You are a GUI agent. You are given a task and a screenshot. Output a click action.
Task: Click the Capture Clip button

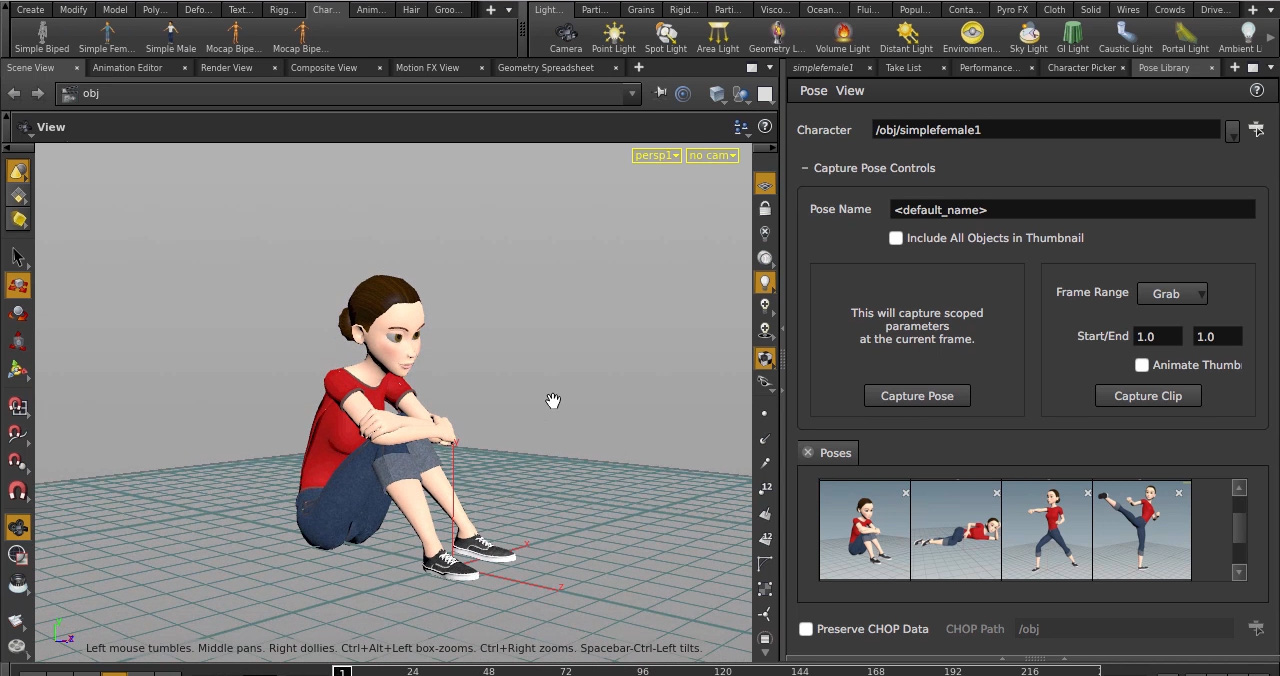pos(1147,395)
